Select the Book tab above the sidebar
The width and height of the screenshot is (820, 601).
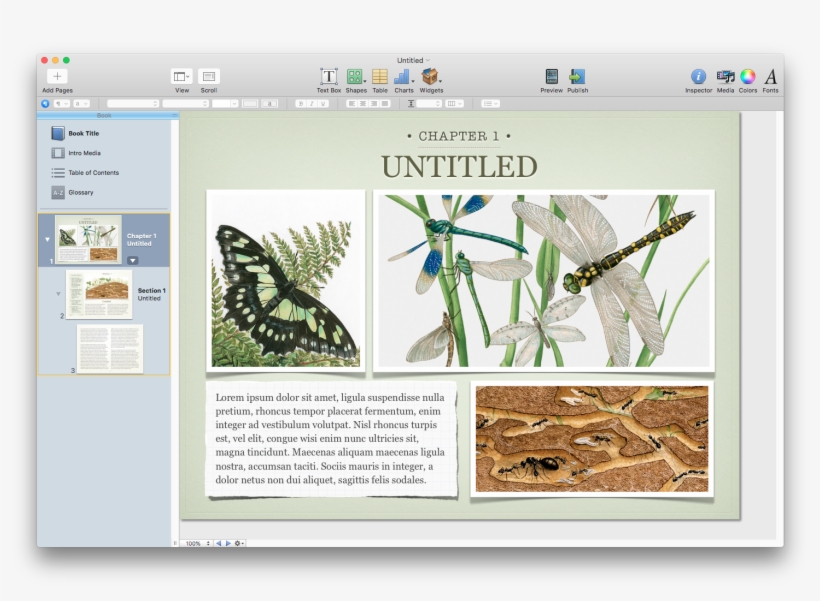(x=104, y=113)
